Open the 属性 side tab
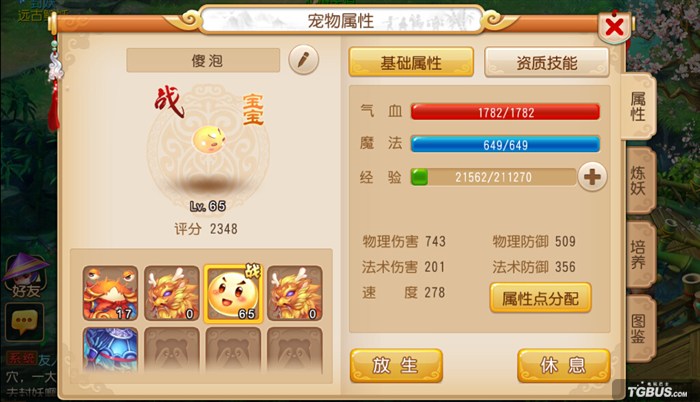Screen dimensions: 700x402 point(638,107)
